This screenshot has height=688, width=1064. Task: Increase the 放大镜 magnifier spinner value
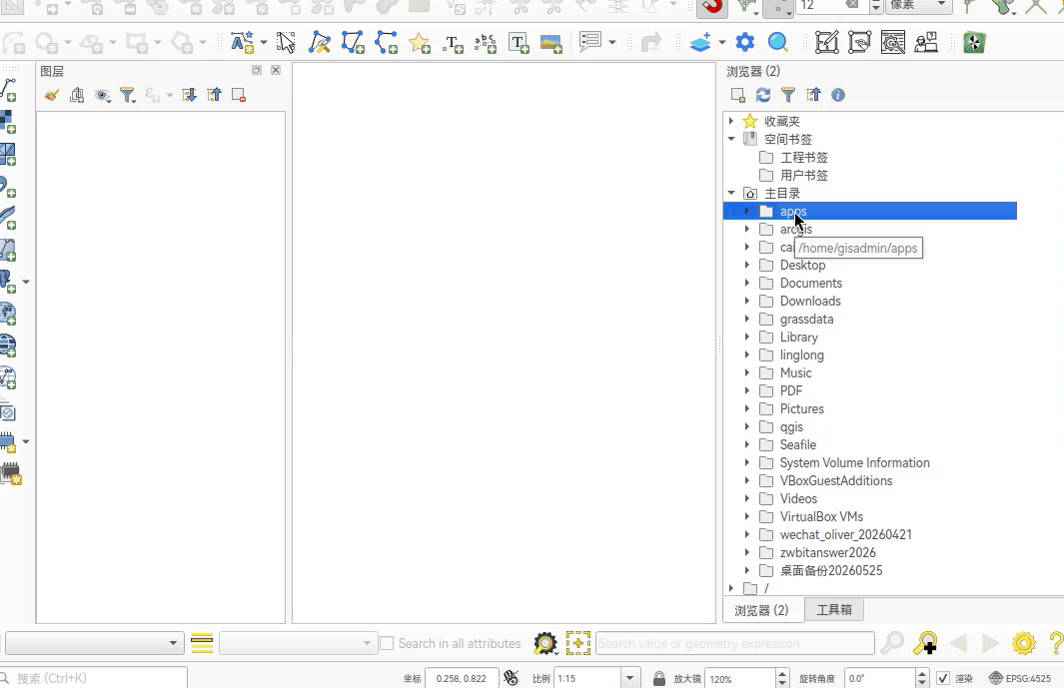[782, 673]
